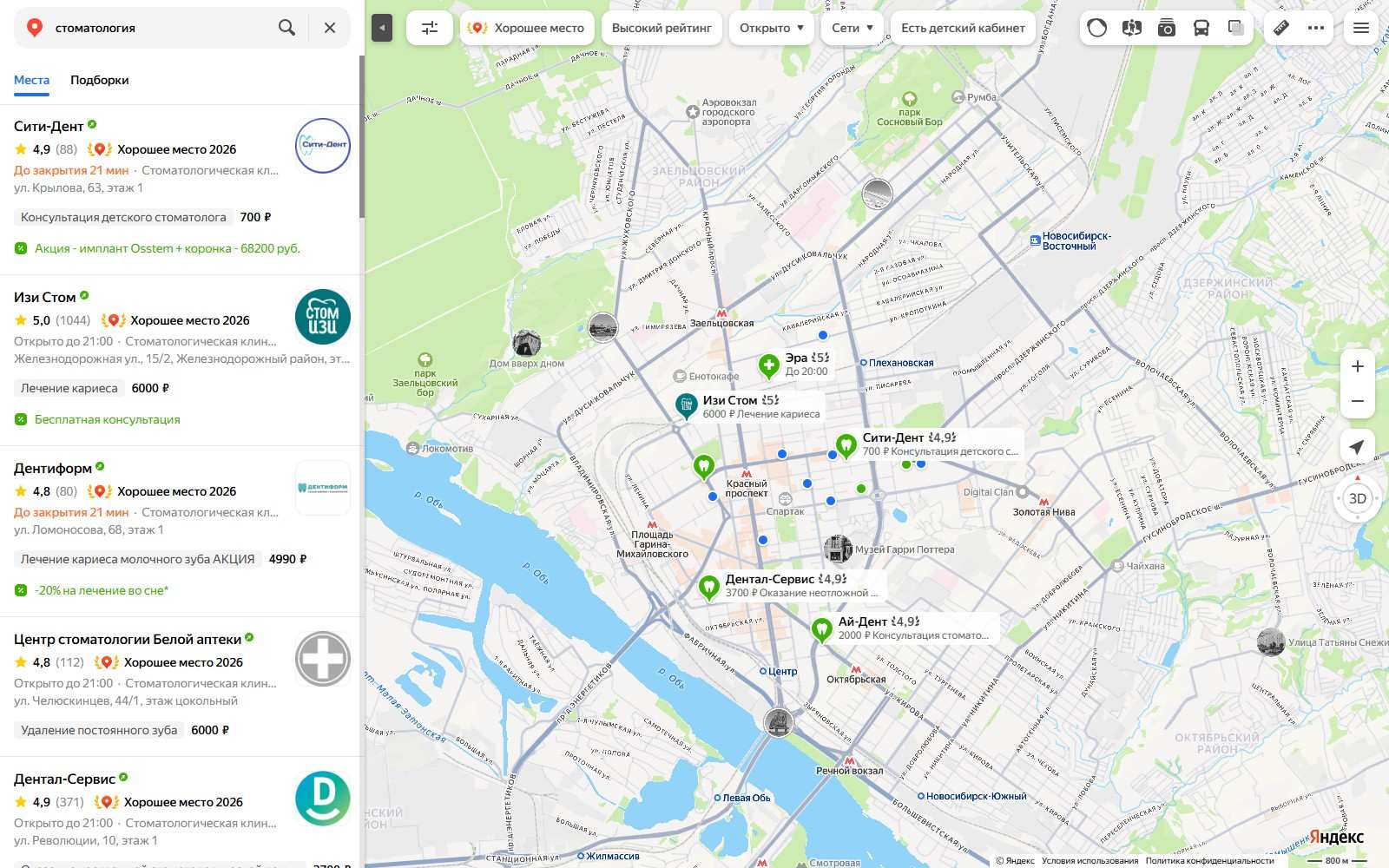Expand the Открыто dropdown filter
The width and height of the screenshot is (1389, 868).
coord(772,28)
